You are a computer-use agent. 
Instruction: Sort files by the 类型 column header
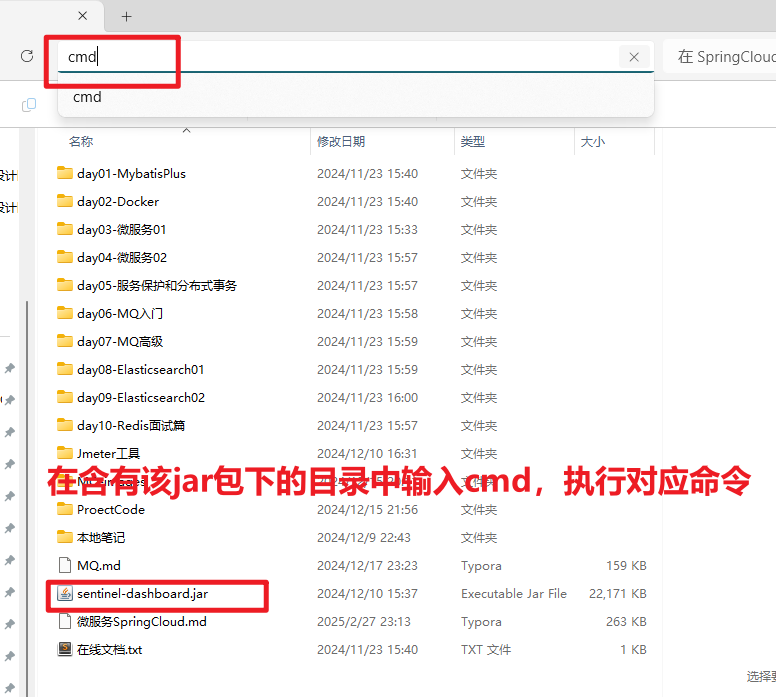[x=473, y=142]
